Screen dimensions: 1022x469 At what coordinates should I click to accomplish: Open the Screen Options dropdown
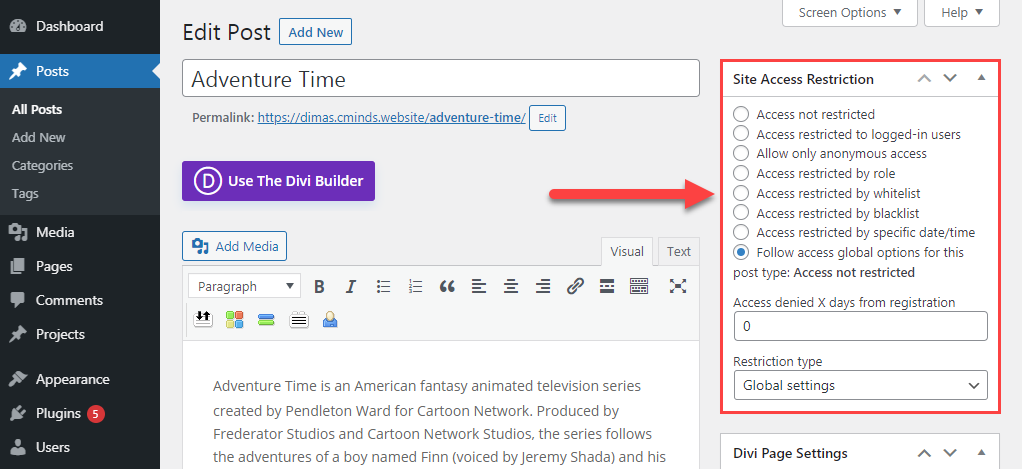point(850,12)
